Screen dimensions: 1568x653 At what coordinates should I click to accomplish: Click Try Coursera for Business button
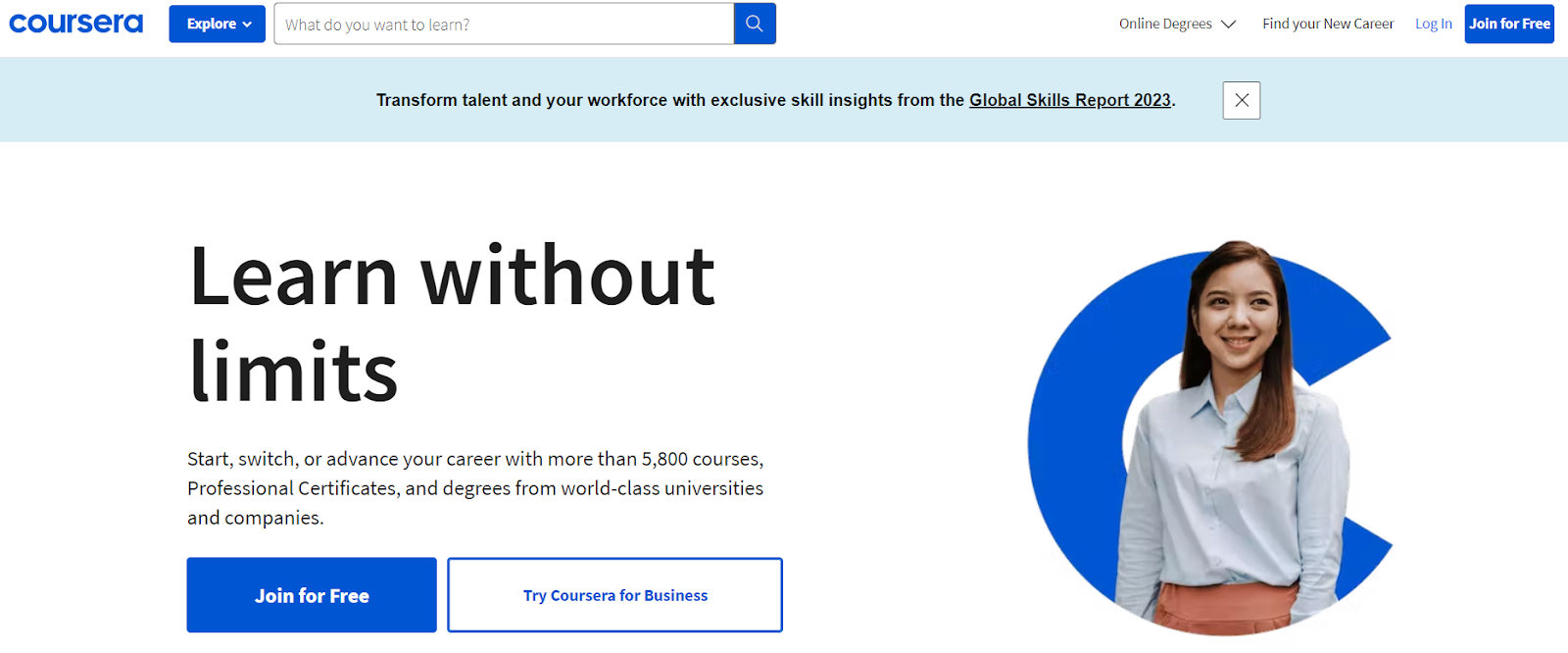[x=615, y=595]
